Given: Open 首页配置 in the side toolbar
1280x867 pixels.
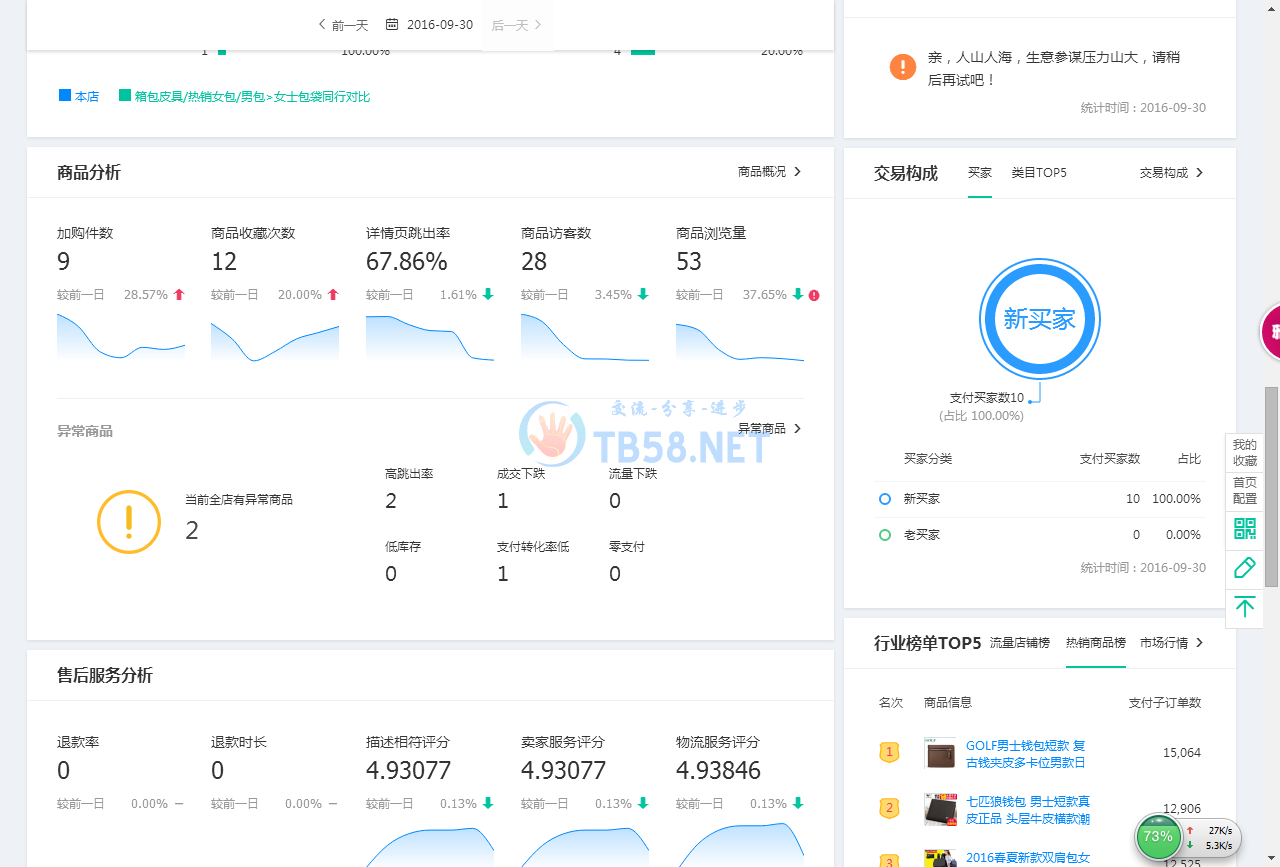Looking at the screenshot, I should pyautogui.click(x=1245, y=490).
